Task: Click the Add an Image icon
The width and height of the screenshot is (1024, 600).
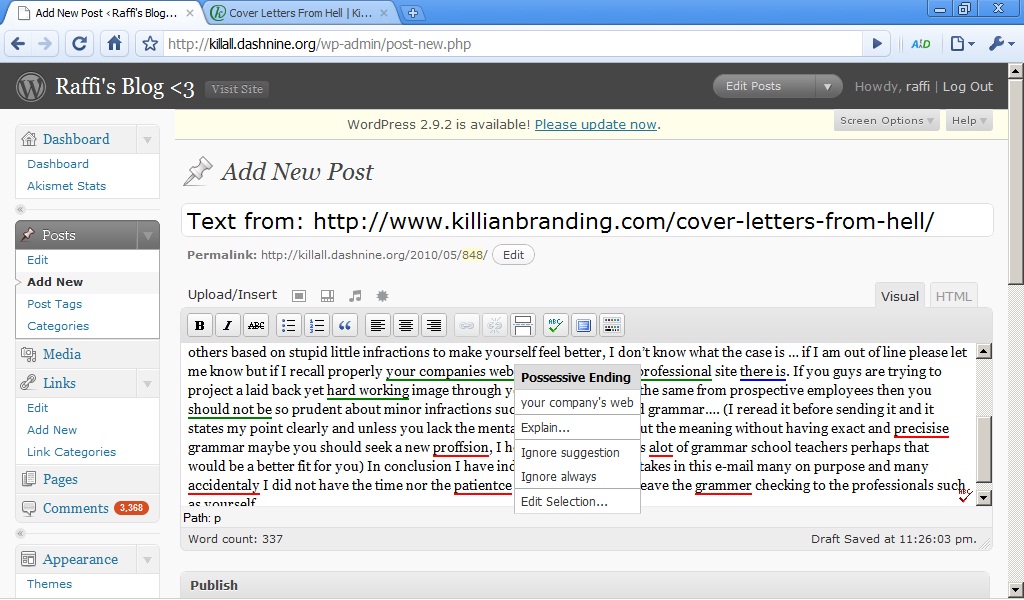Action: click(299, 296)
